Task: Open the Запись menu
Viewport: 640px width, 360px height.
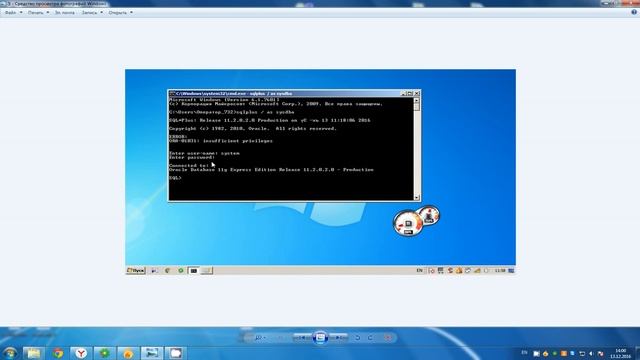Action: 89,13
